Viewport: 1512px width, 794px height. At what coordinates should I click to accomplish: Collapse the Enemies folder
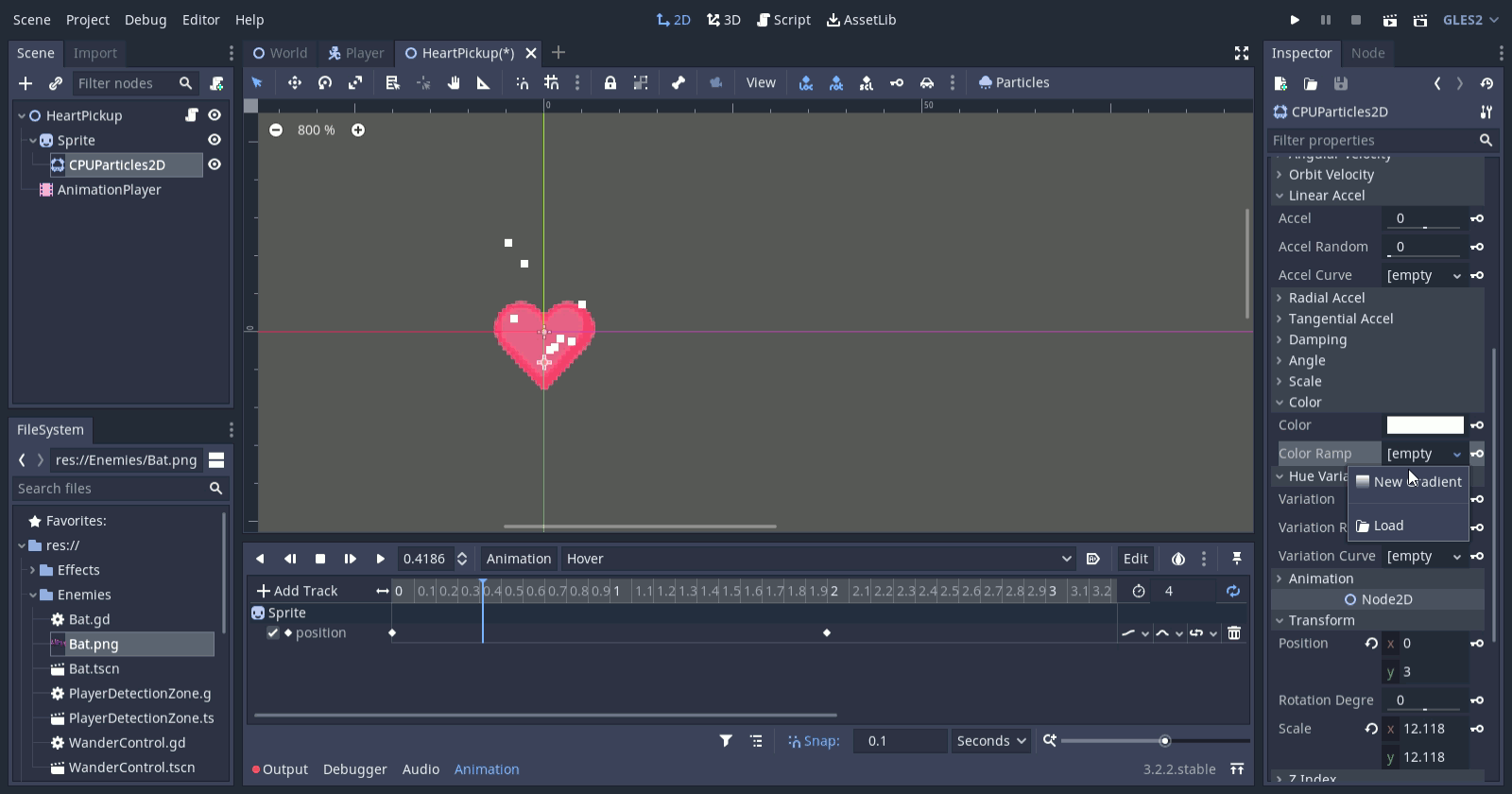33,595
